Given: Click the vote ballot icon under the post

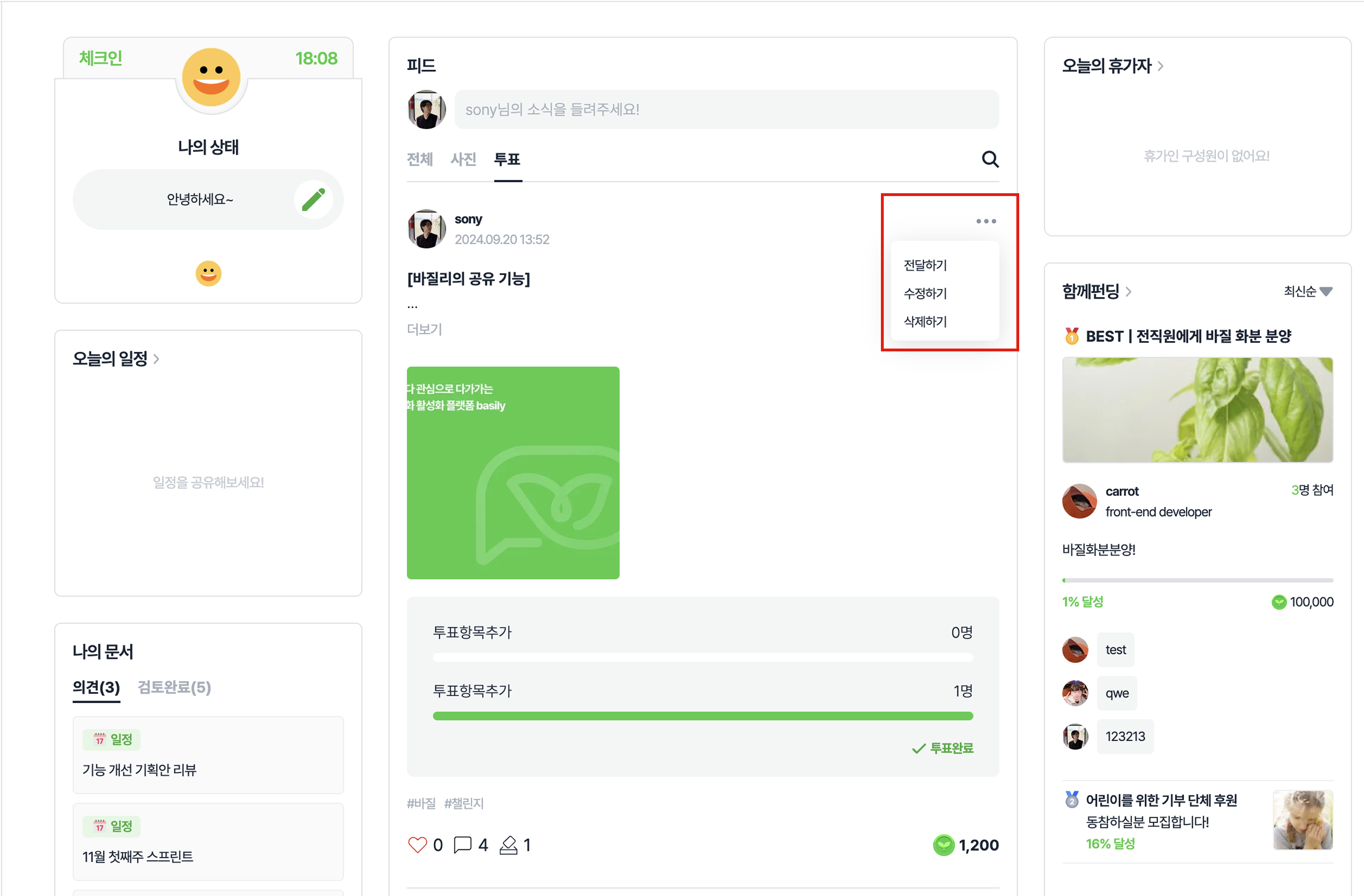Looking at the screenshot, I should [x=508, y=845].
